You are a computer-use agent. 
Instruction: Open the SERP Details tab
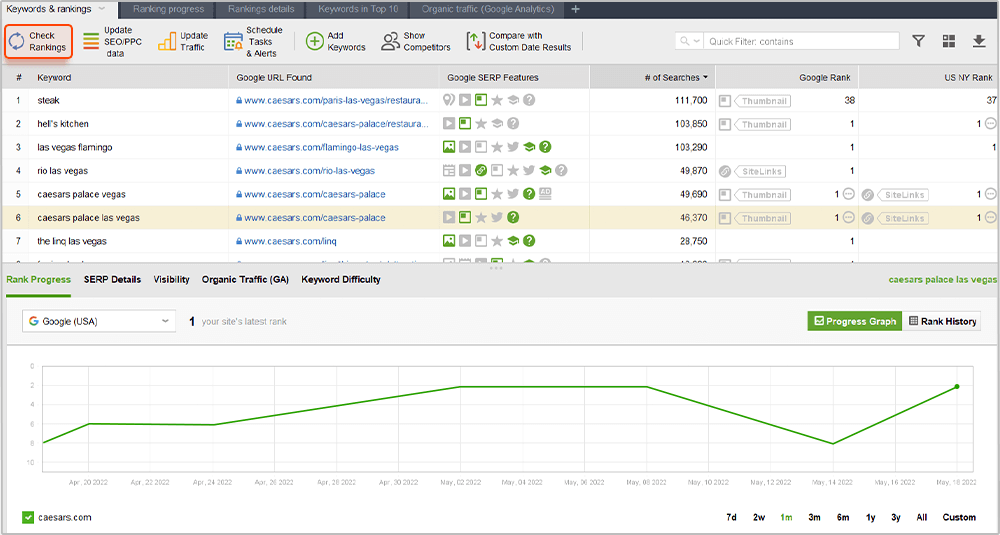112,279
